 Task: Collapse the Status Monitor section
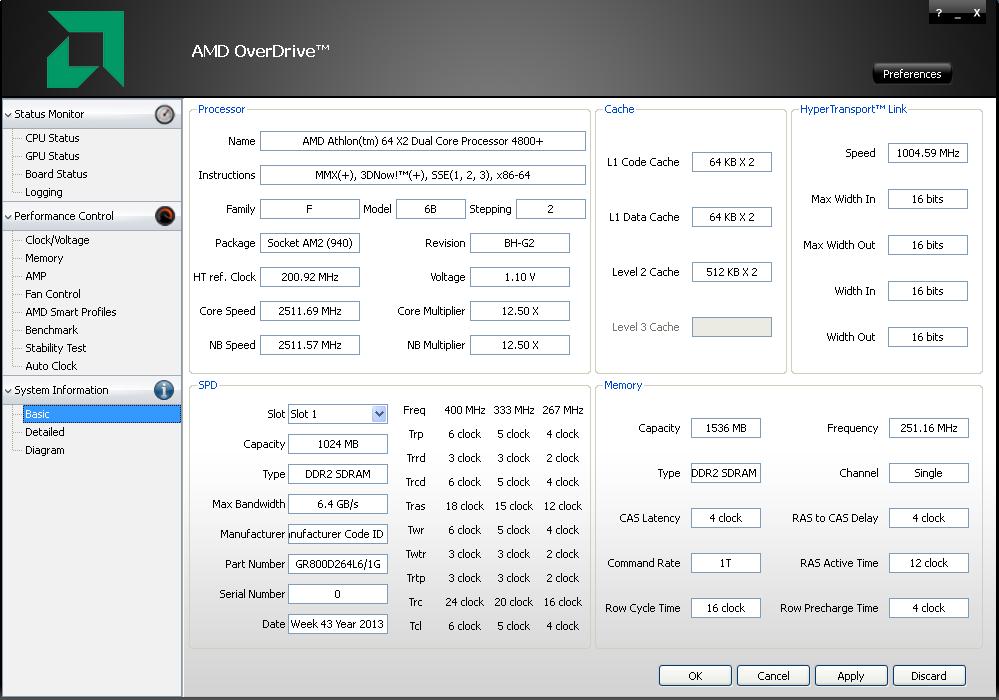tap(8, 115)
